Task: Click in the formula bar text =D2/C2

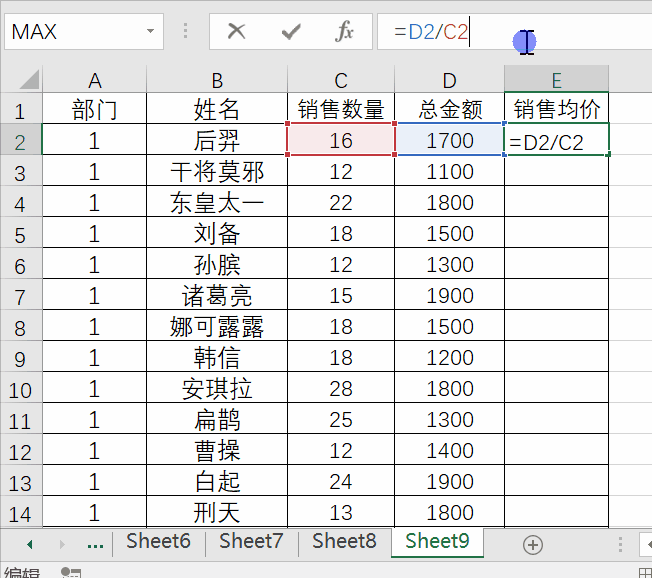Action: (x=431, y=32)
